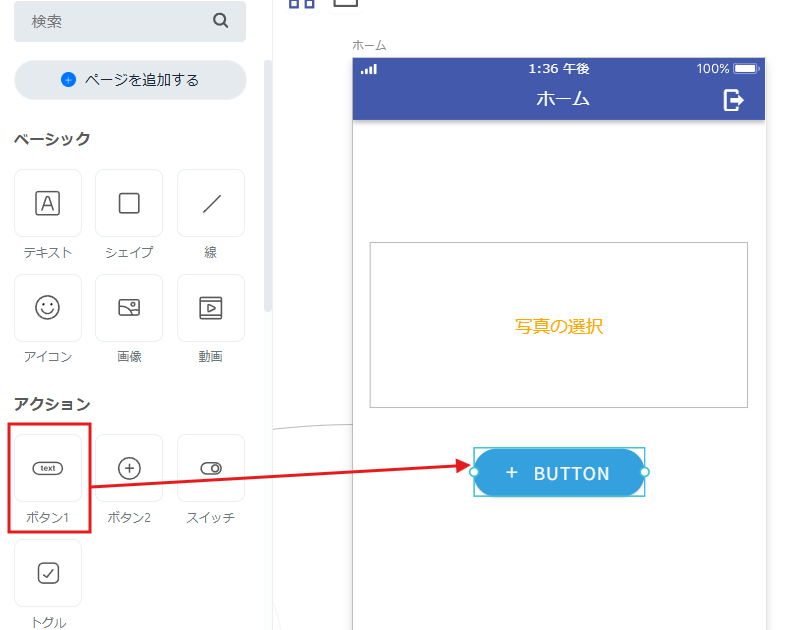811x630 pixels.
Task: Click ページを追加する to add a page
Action: click(x=130, y=80)
